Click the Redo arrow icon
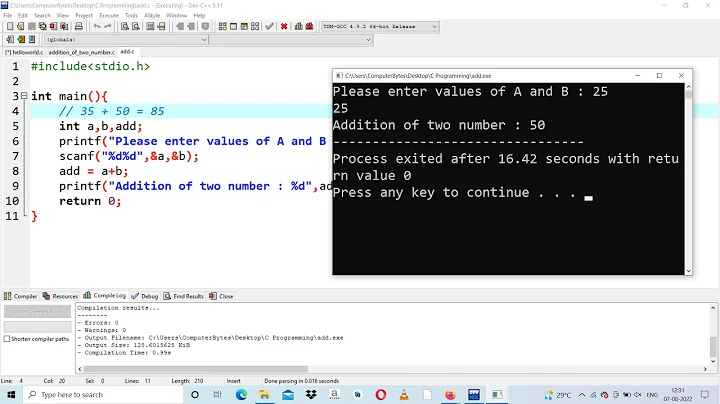The image size is (720, 404). (x=107, y=27)
